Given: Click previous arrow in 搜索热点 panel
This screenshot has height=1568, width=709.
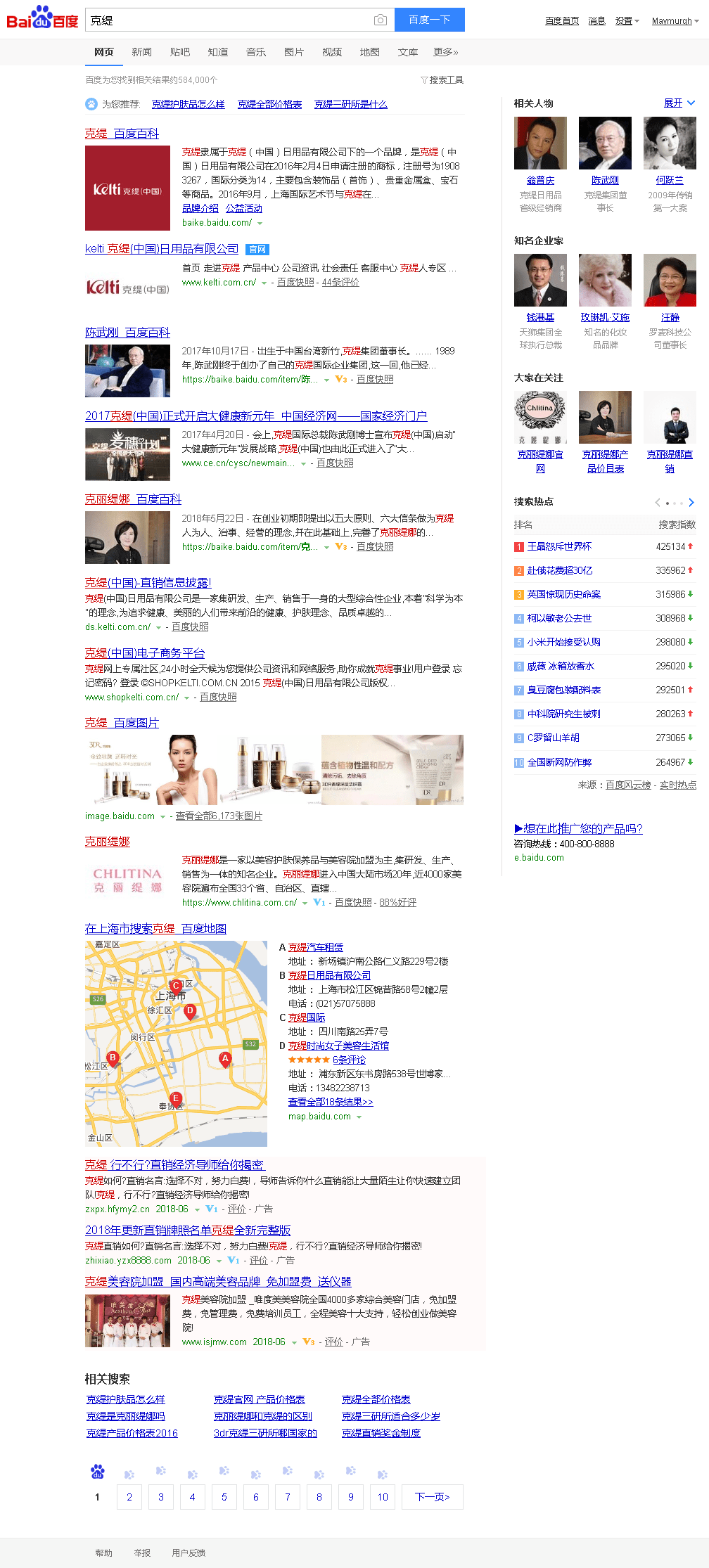Looking at the screenshot, I should 658,502.
